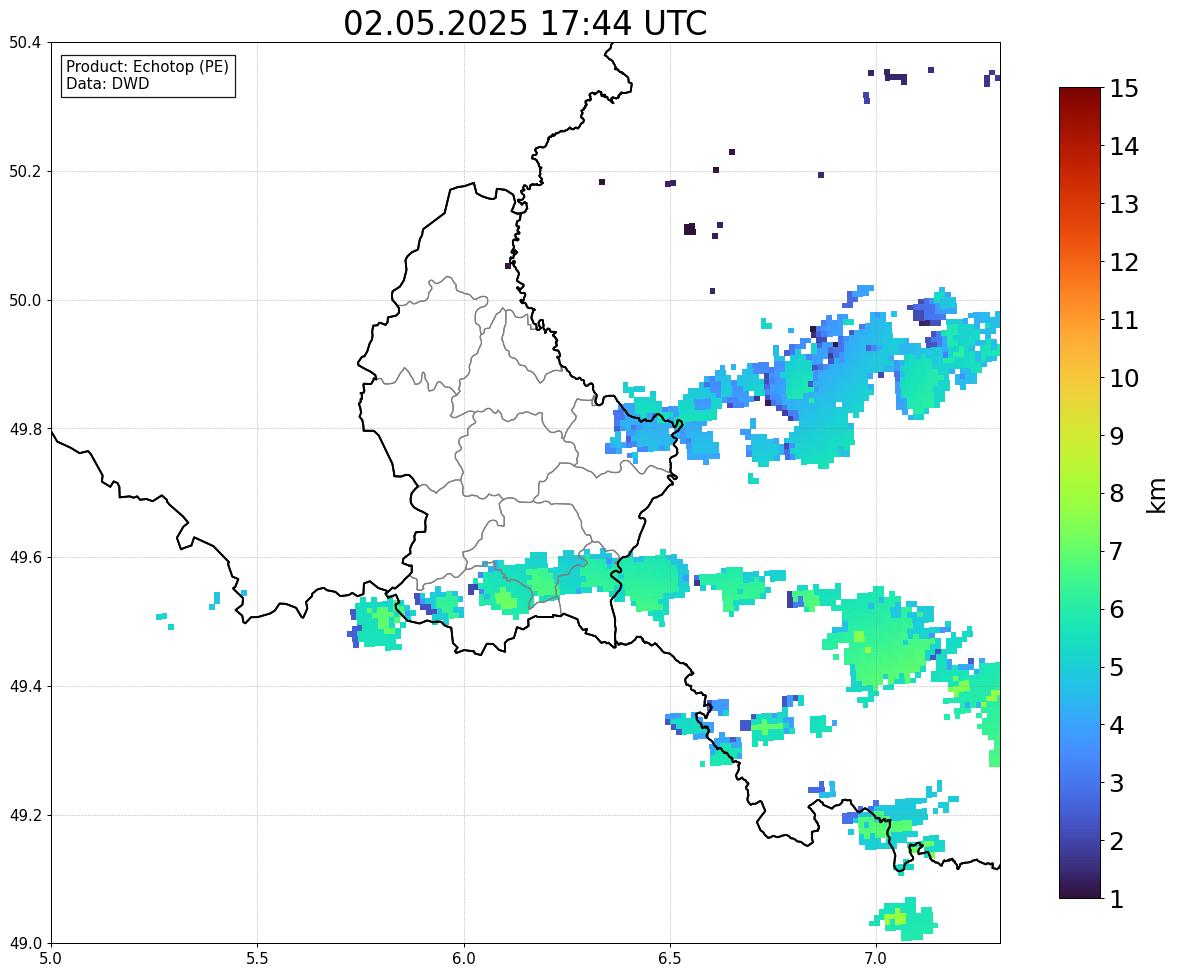Click the dark purple bottom of colorbar
This screenshot has height=976, width=1178.
point(1080,888)
